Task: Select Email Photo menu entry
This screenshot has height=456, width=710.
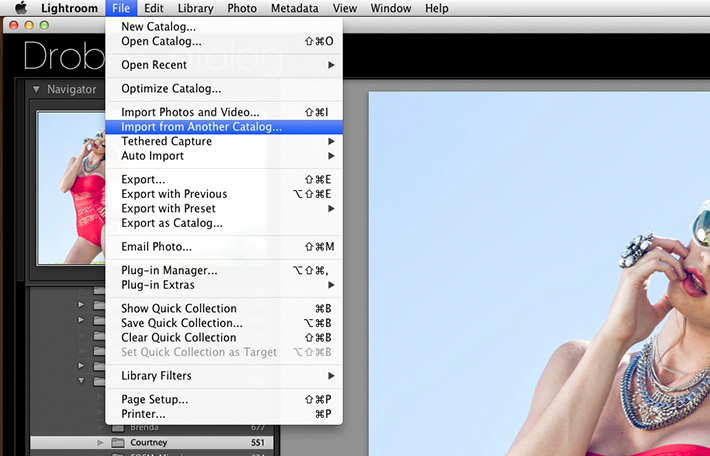Action: tap(224, 247)
